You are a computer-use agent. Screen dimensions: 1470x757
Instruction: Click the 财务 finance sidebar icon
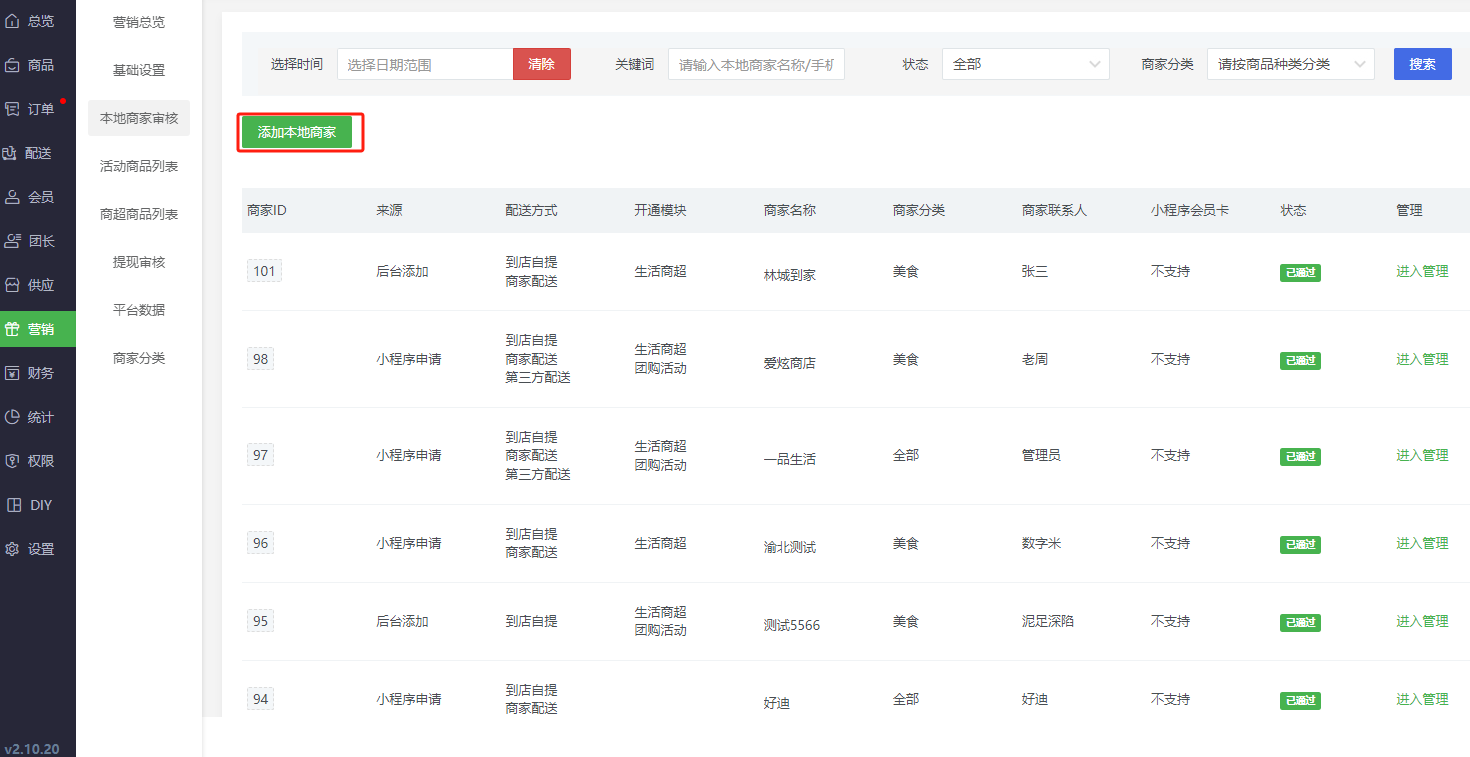[13, 373]
